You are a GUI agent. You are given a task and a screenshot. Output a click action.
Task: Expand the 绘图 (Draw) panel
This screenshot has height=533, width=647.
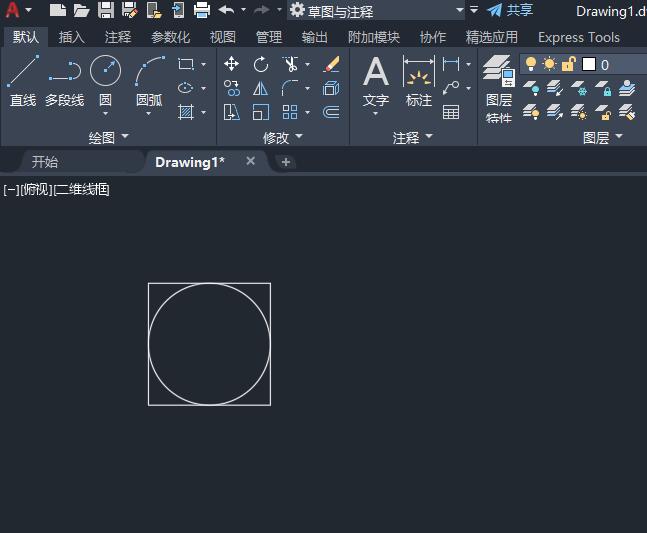[x=109, y=138]
